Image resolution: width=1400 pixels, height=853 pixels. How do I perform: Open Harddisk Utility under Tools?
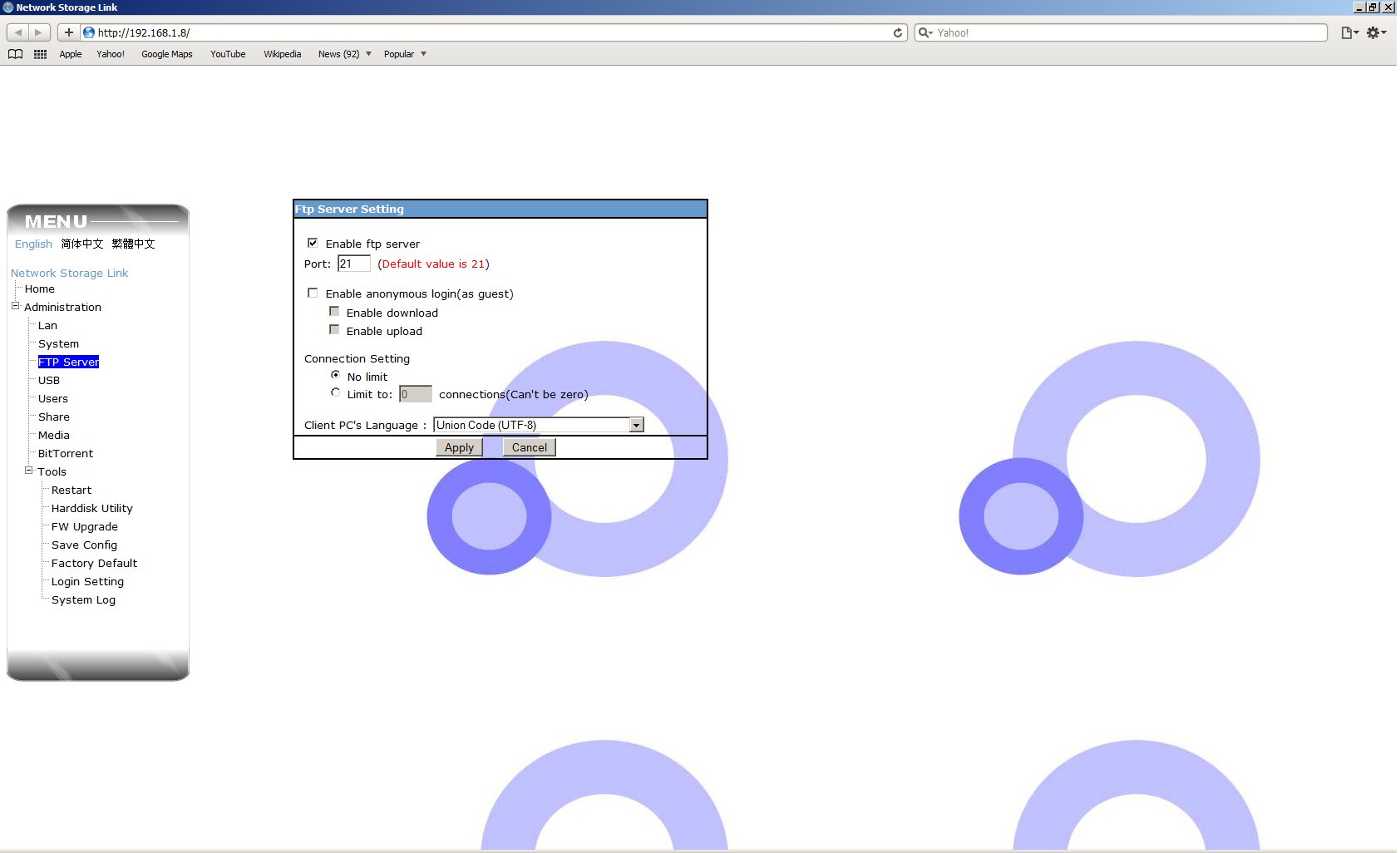[x=92, y=508]
